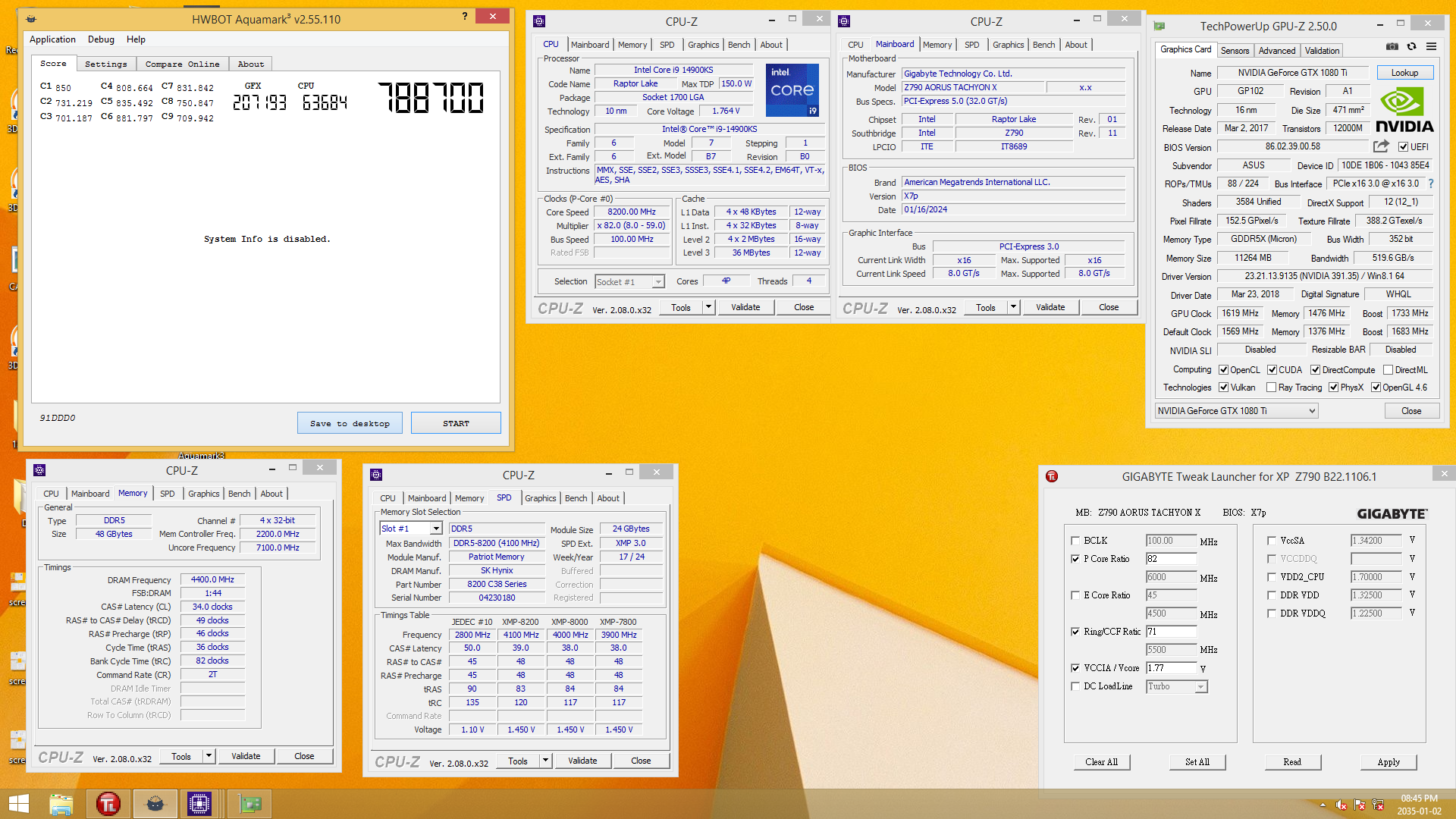Viewport: 1456px width, 819px height.
Task: Uncheck the VCCIA / Vcore checkbox
Action: (x=1075, y=668)
